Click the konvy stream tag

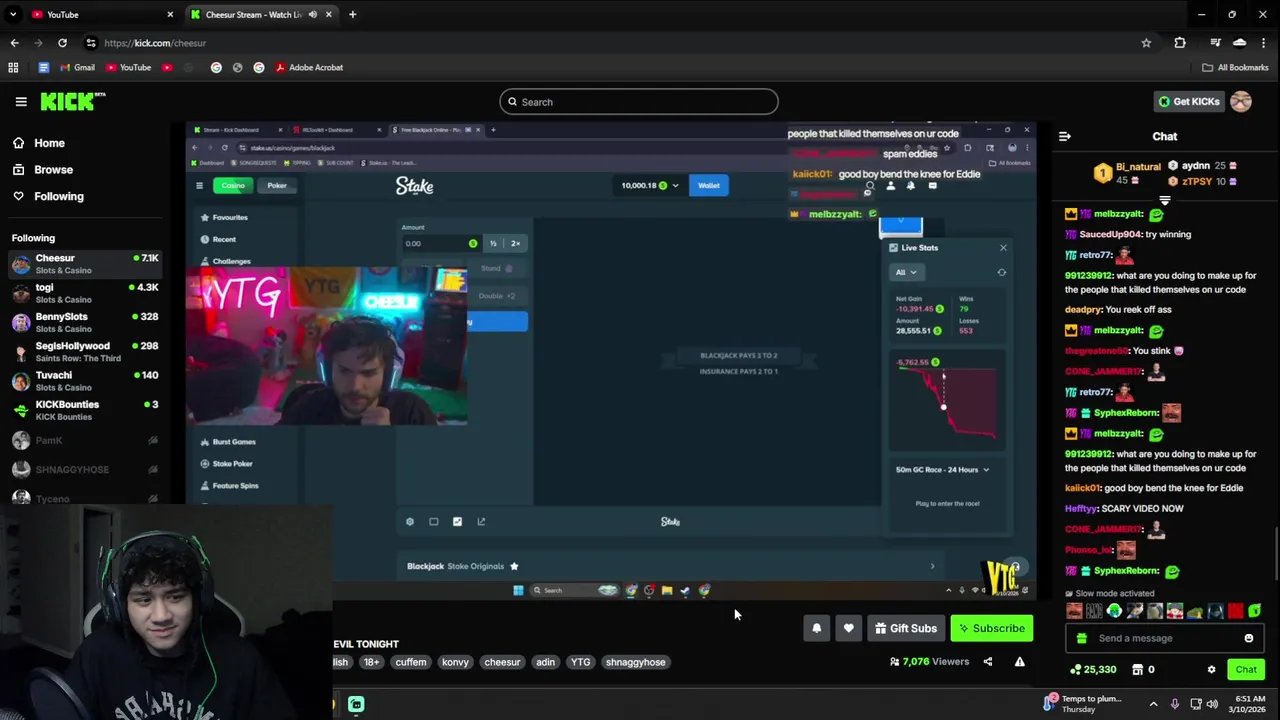pyautogui.click(x=455, y=662)
